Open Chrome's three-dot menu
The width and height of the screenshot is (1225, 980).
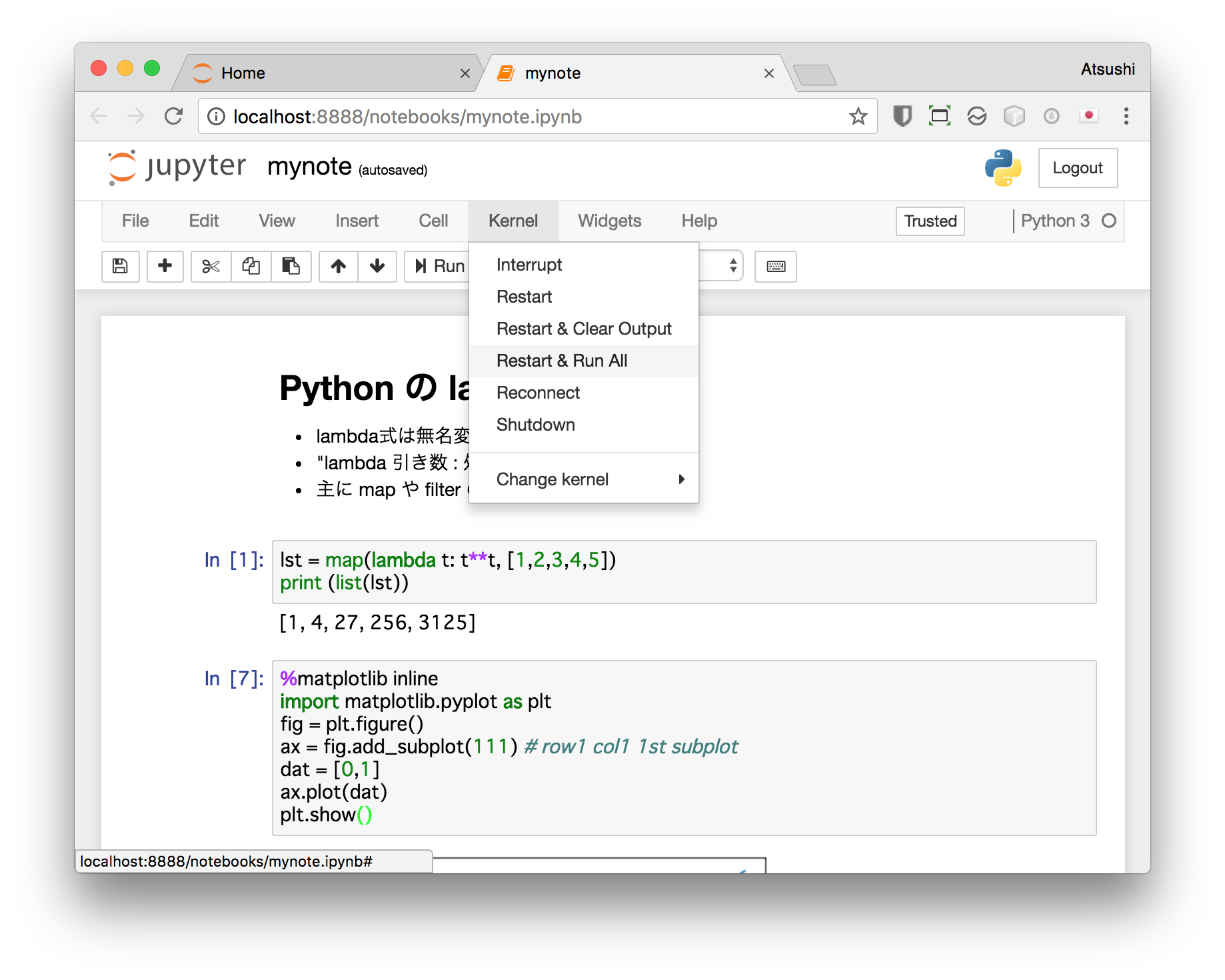1126,117
